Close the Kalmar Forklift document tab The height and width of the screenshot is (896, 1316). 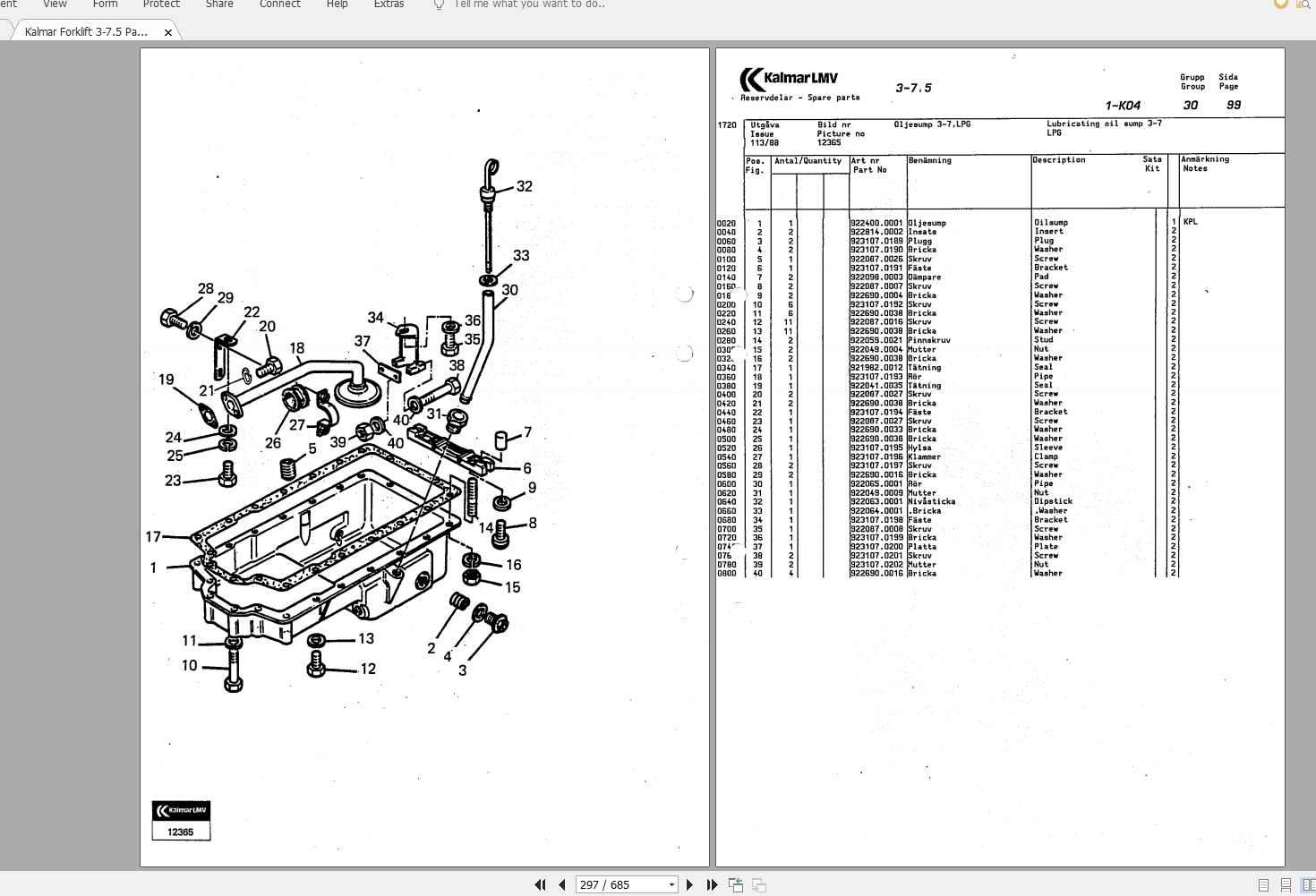167,30
